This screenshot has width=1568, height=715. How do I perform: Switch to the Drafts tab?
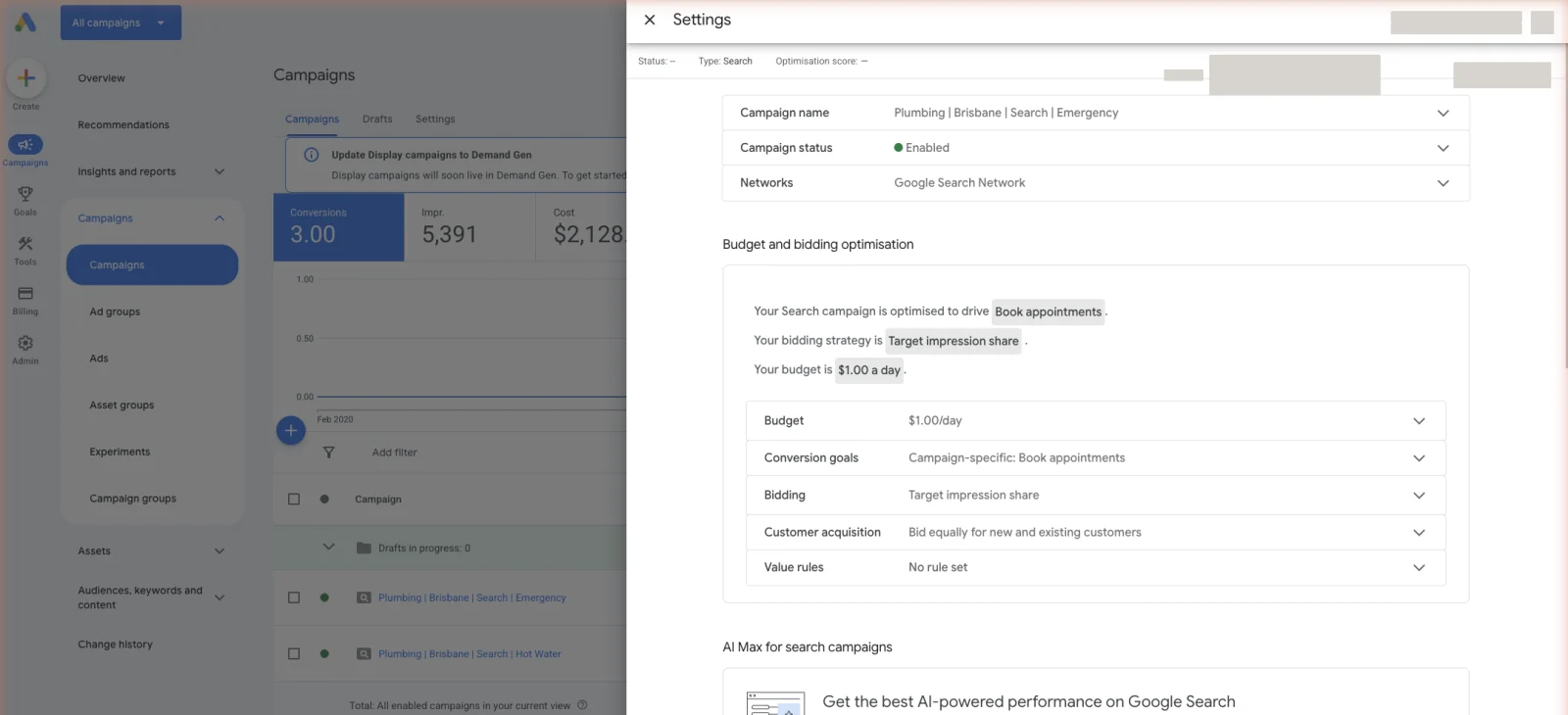click(377, 119)
